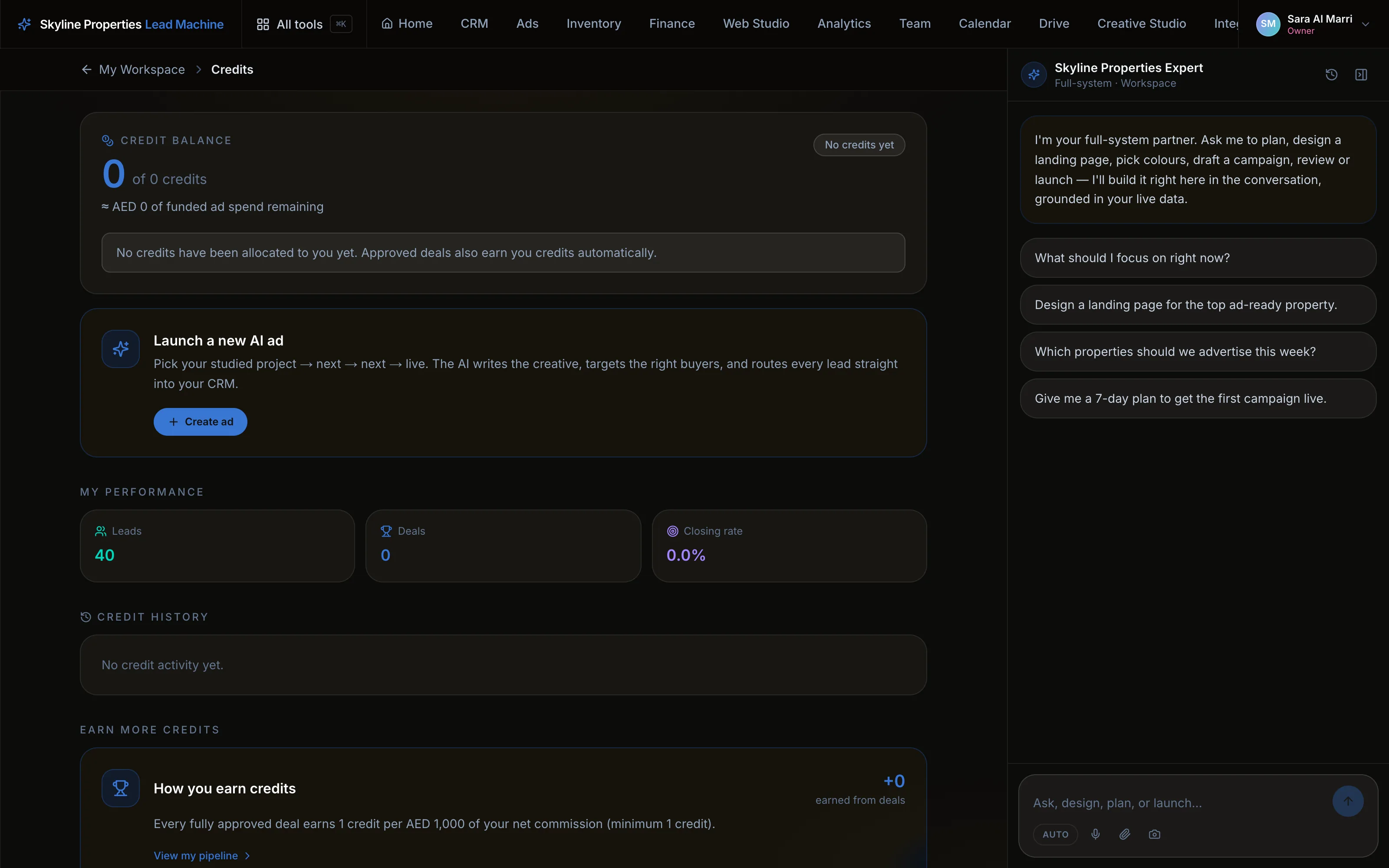
Task: Click the Home house icon in navigation
Action: (388, 23)
